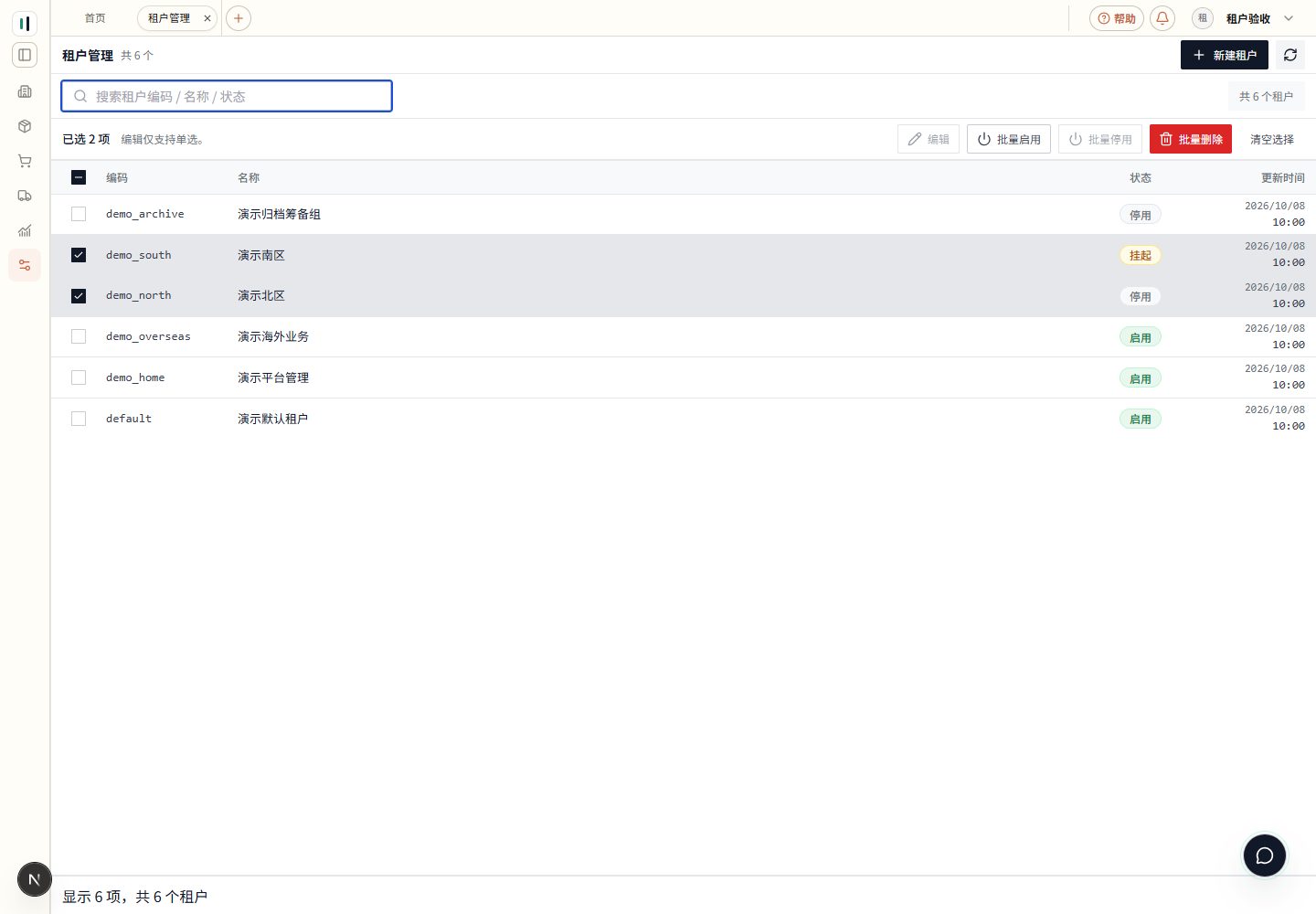Click the 更新时间 column header
The width and height of the screenshot is (1316, 914).
(1283, 177)
